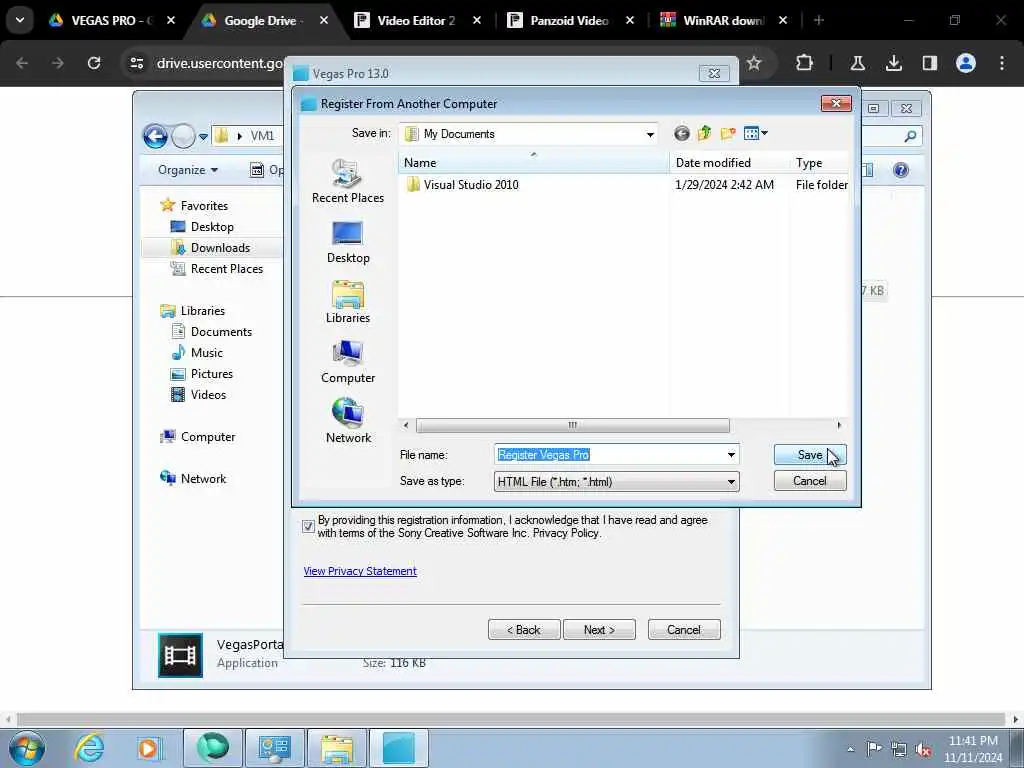The width and height of the screenshot is (1024, 768).
Task: Launch Internet Explorer from the taskbar
Action: click(88, 748)
